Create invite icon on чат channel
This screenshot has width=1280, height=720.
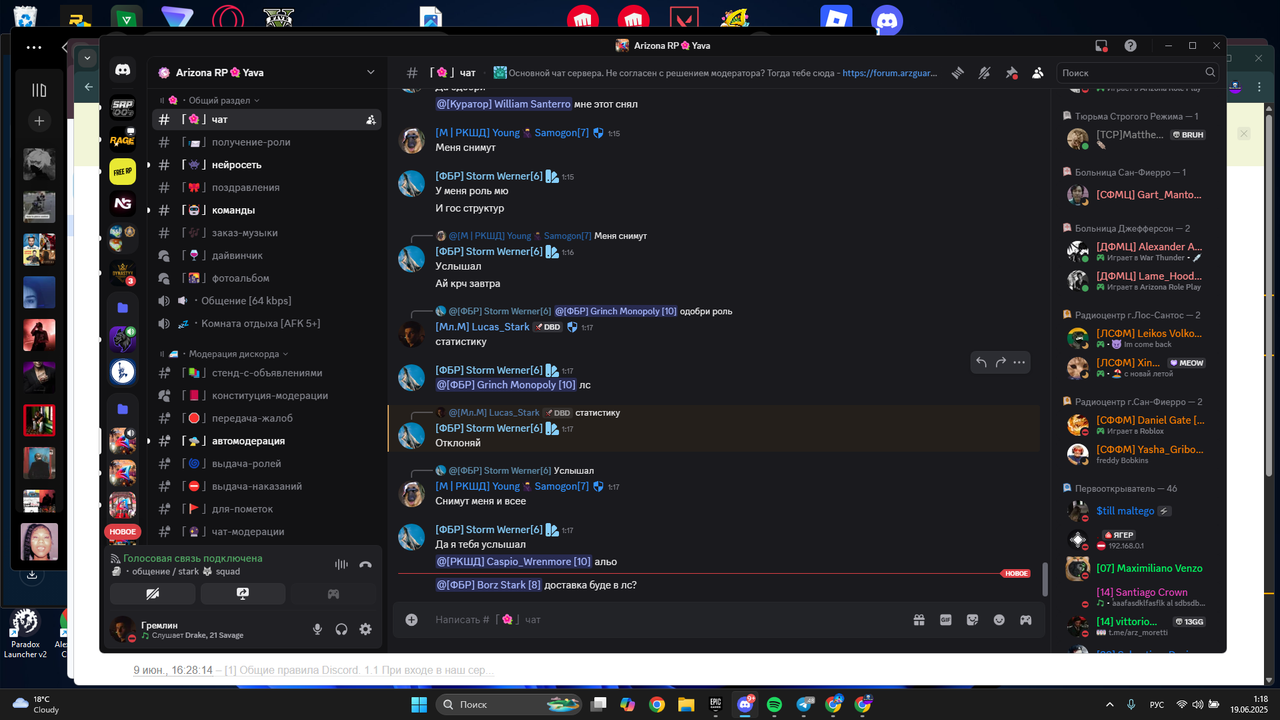click(x=371, y=119)
